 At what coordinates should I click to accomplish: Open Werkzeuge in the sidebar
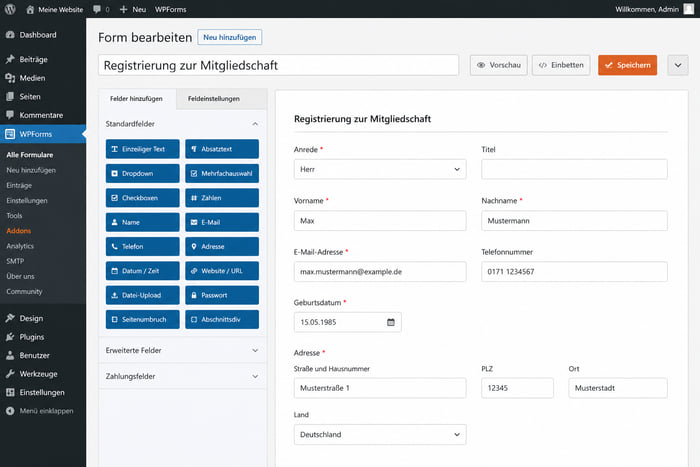pos(43,374)
